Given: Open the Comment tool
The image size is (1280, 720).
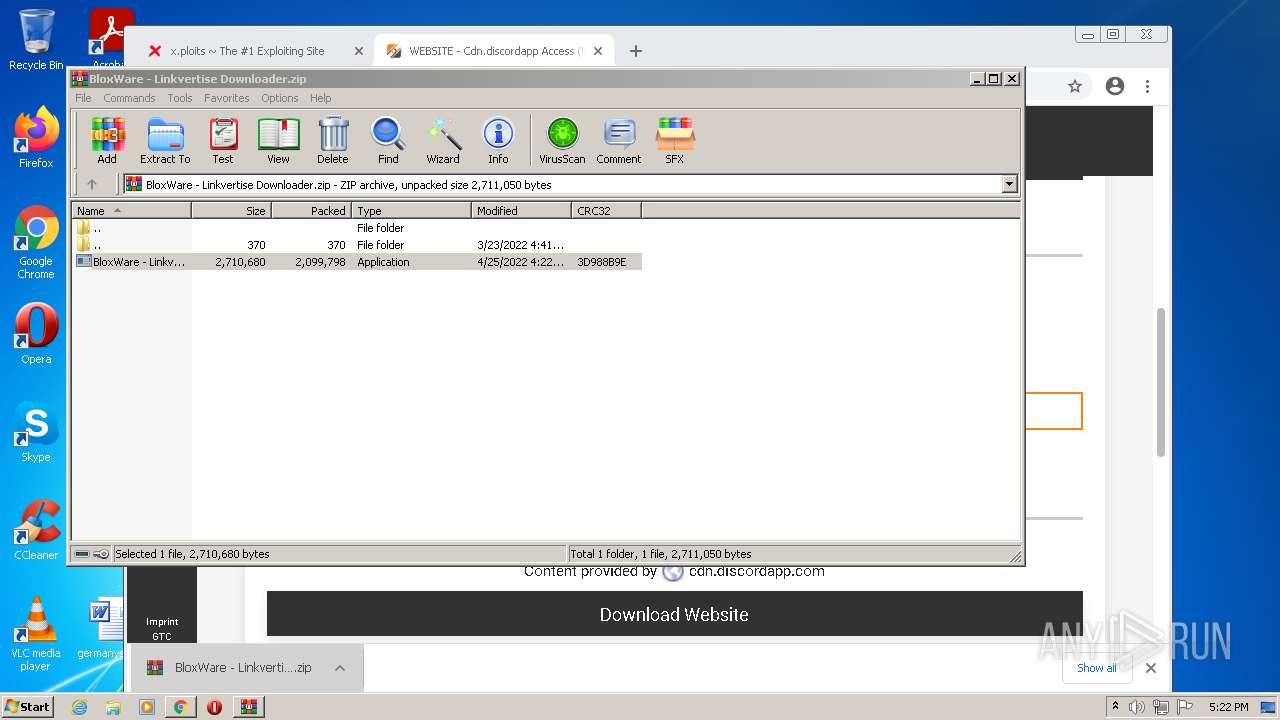Looking at the screenshot, I should click(x=619, y=140).
